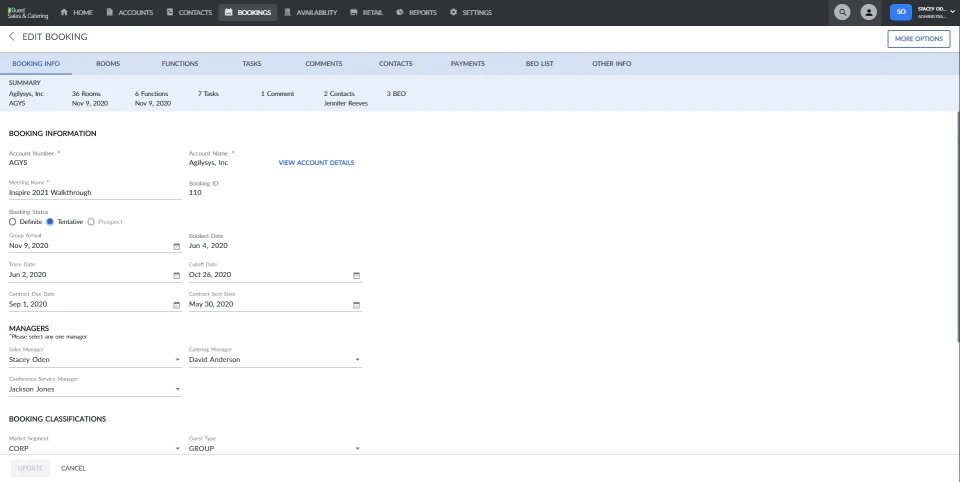This screenshot has width=960, height=482.
Task: Click '36 Rooms' in the summary
Action: pos(86,94)
